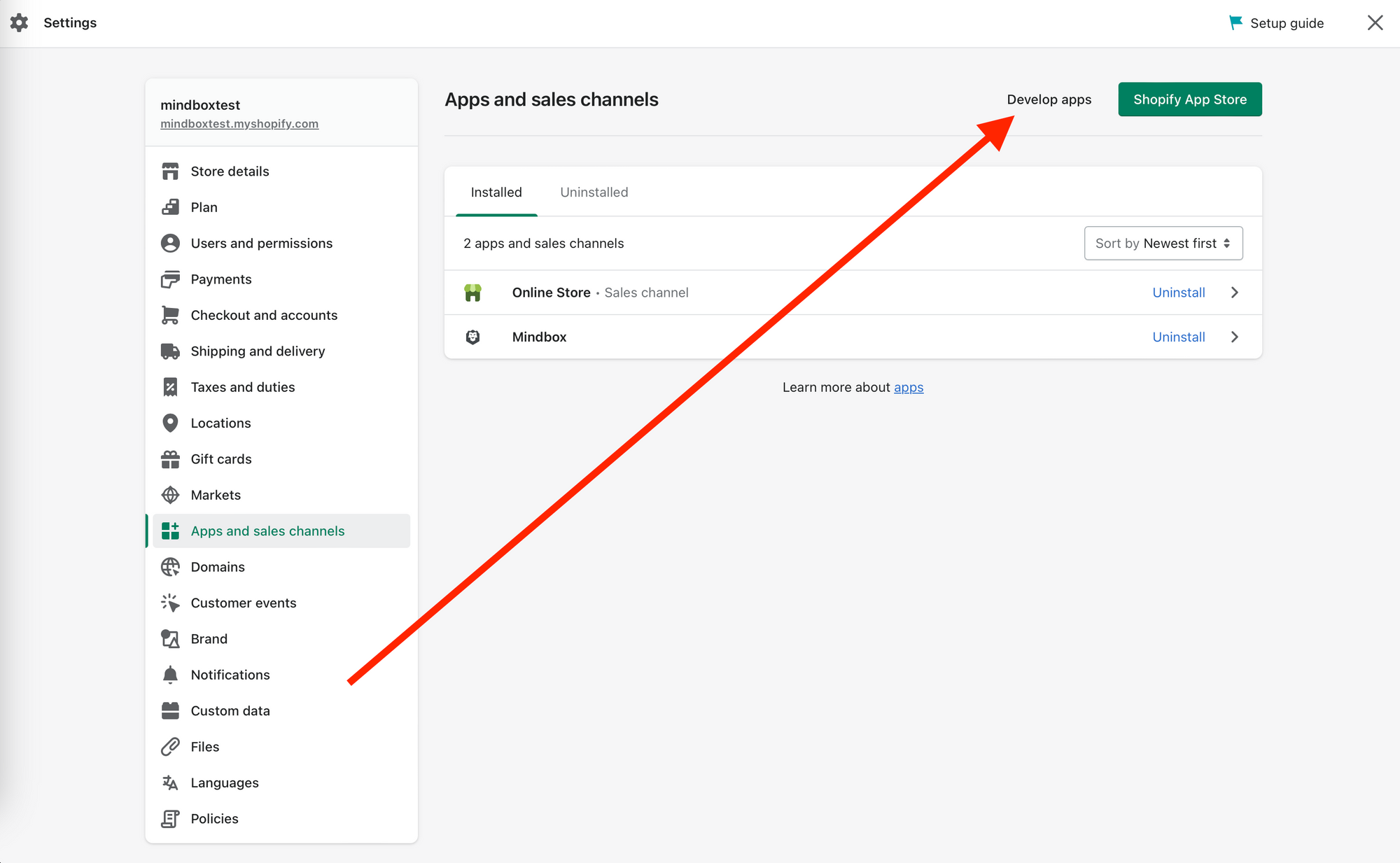The width and height of the screenshot is (1400, 863).
Task: Click the Taxes and duties receipt icon
Action: coord(170,387)
